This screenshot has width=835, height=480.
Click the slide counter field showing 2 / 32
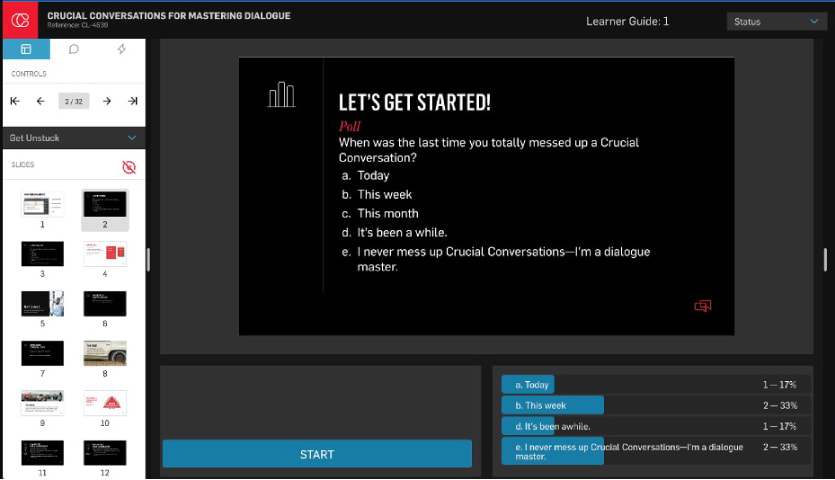(74, 101)
